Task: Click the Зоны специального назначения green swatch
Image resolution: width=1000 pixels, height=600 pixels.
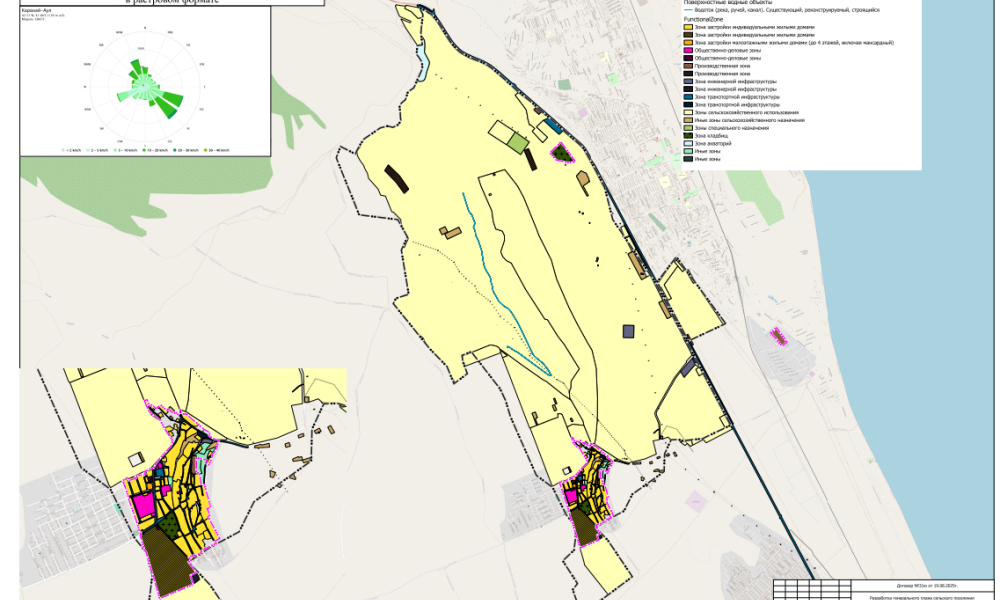Action: click(688, 128)
